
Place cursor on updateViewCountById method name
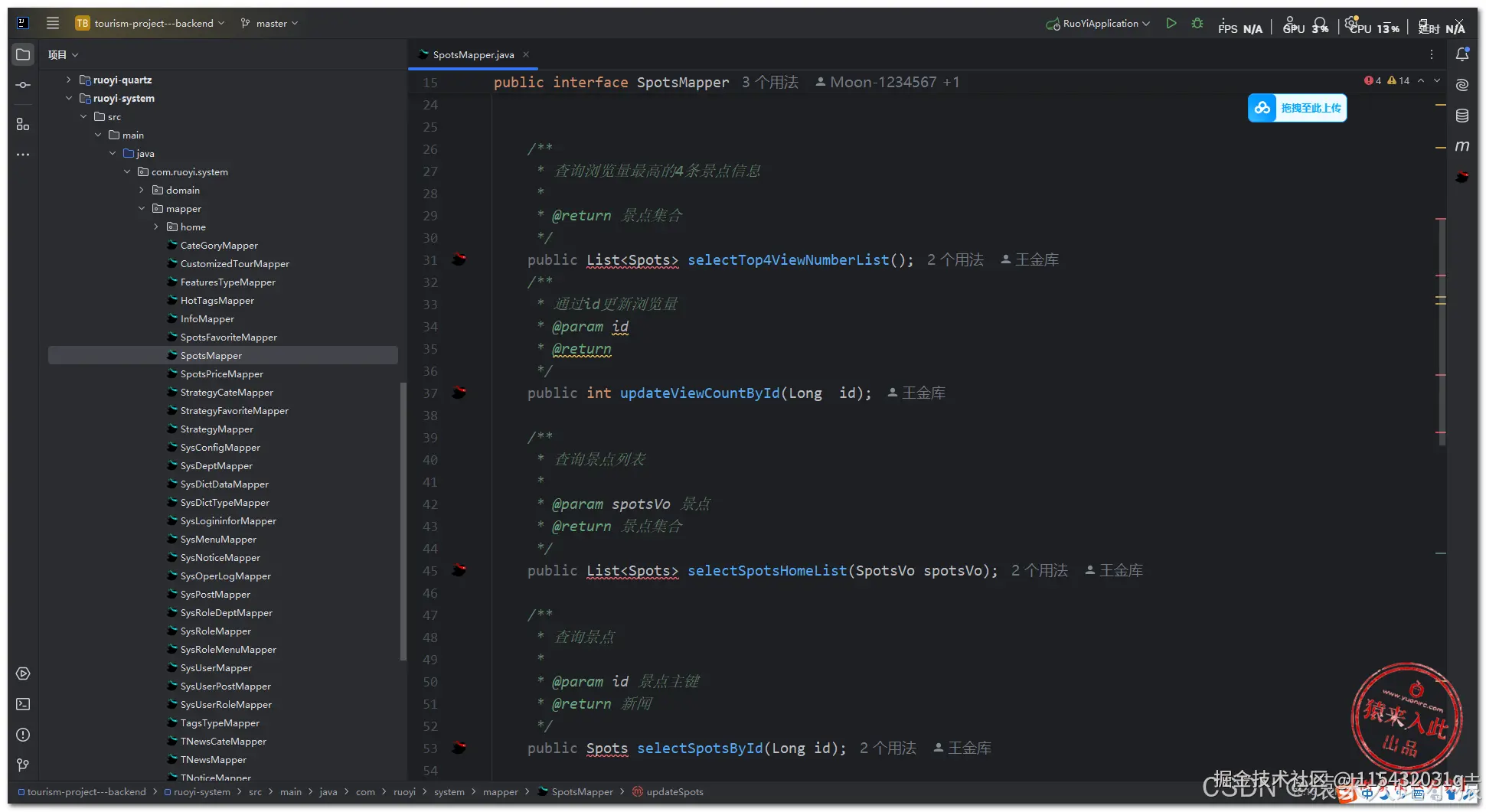(700, 393)
